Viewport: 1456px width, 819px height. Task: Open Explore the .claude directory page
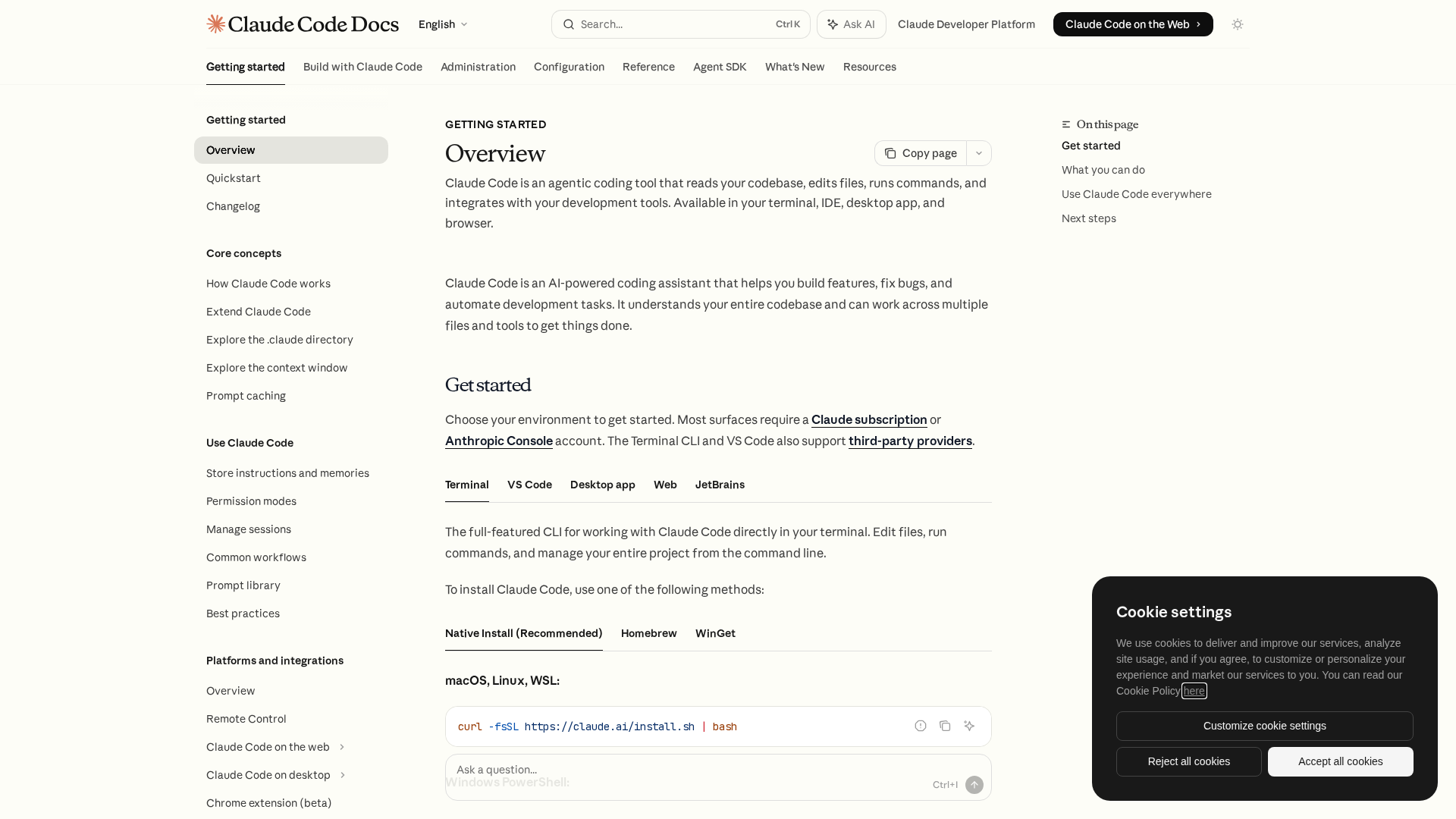(291, 340)
